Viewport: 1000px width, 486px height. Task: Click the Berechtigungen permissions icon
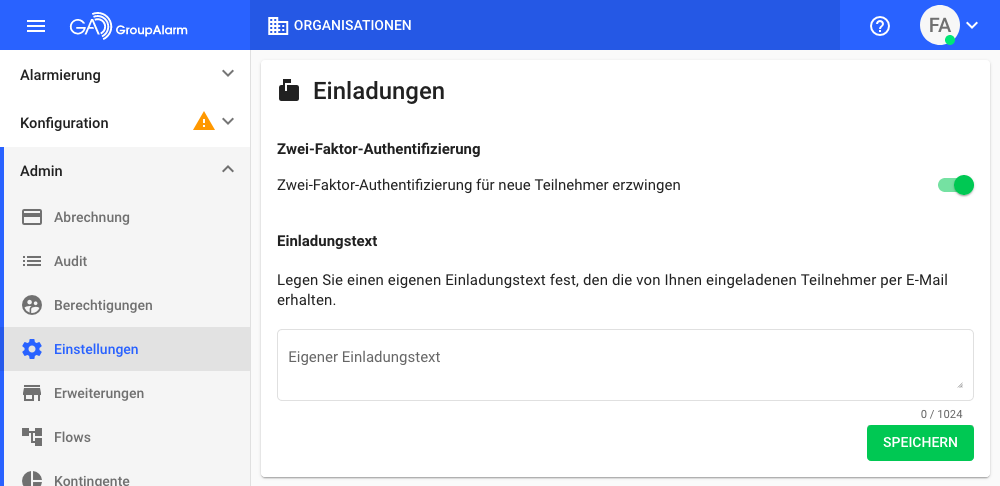point(32,305)
